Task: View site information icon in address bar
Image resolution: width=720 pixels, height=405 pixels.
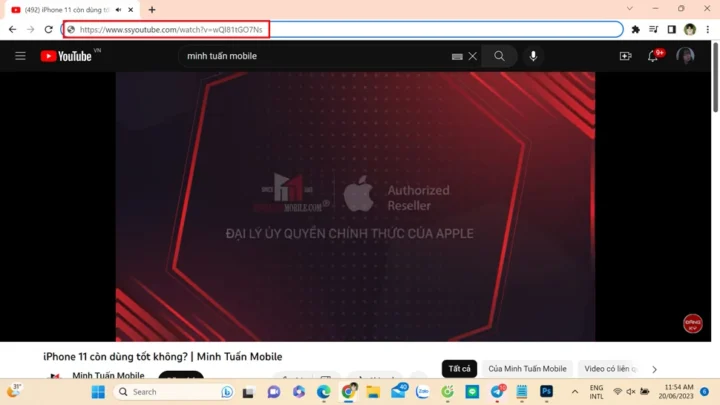Action: (71, 29)
